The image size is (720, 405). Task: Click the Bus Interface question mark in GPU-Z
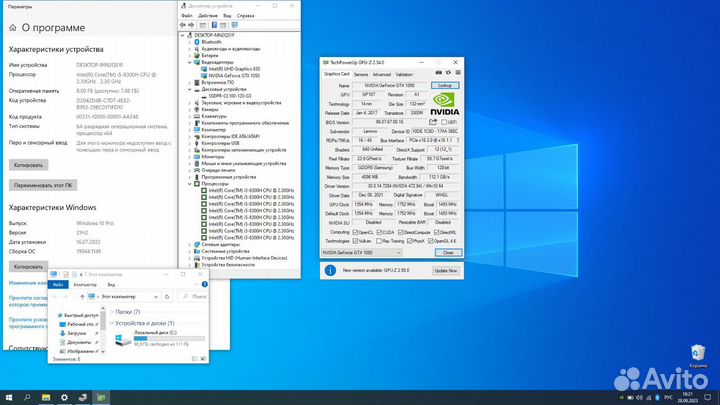click(458, 140)
